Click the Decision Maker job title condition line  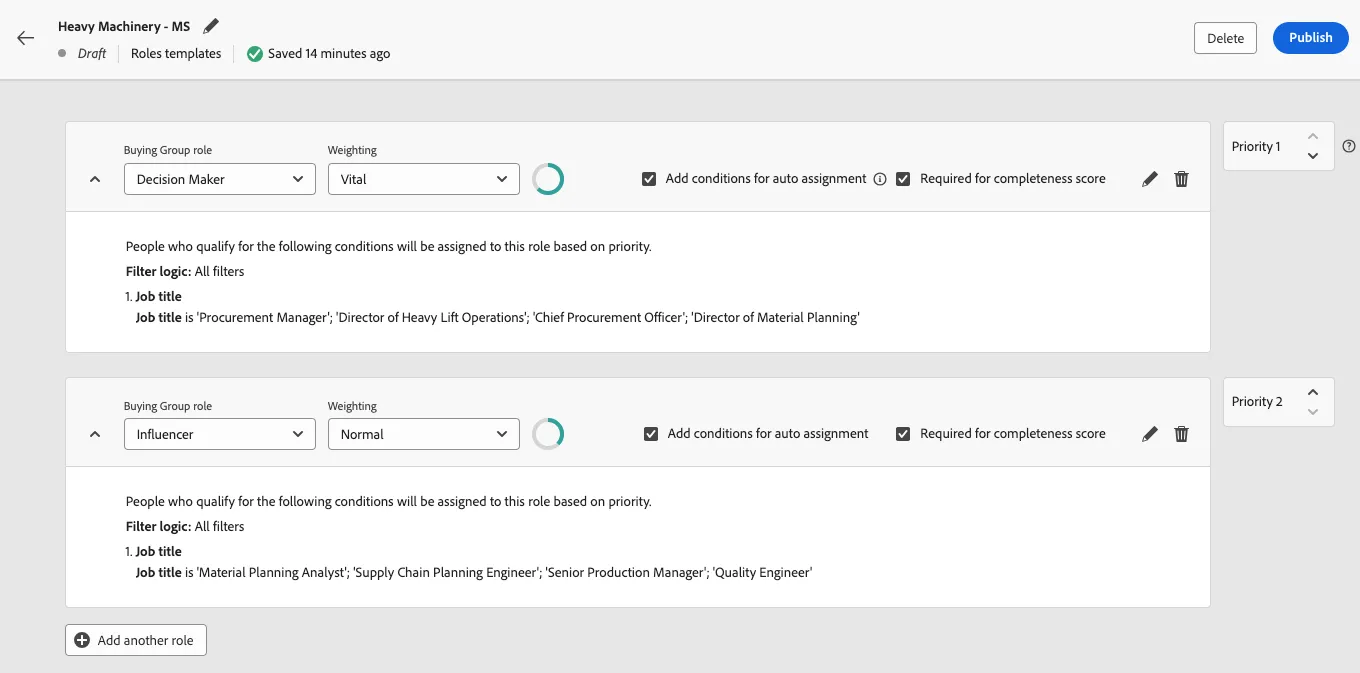(x=498, y=317)
